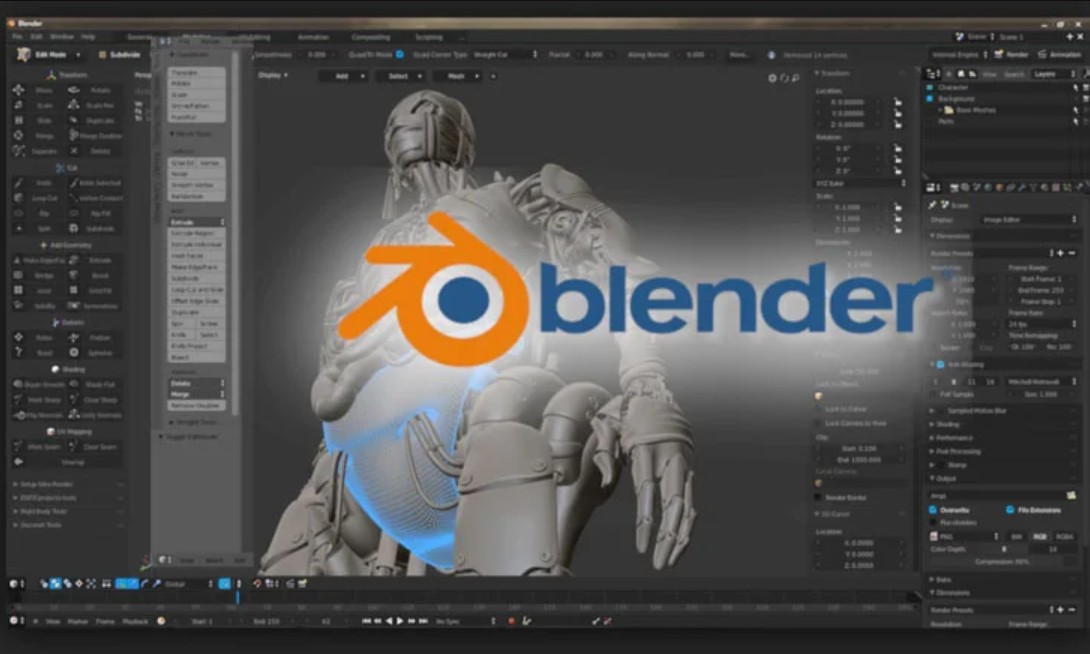Click the Knife tool icon
This screenshot has height=654, width=1090.
tap(19, 183)
